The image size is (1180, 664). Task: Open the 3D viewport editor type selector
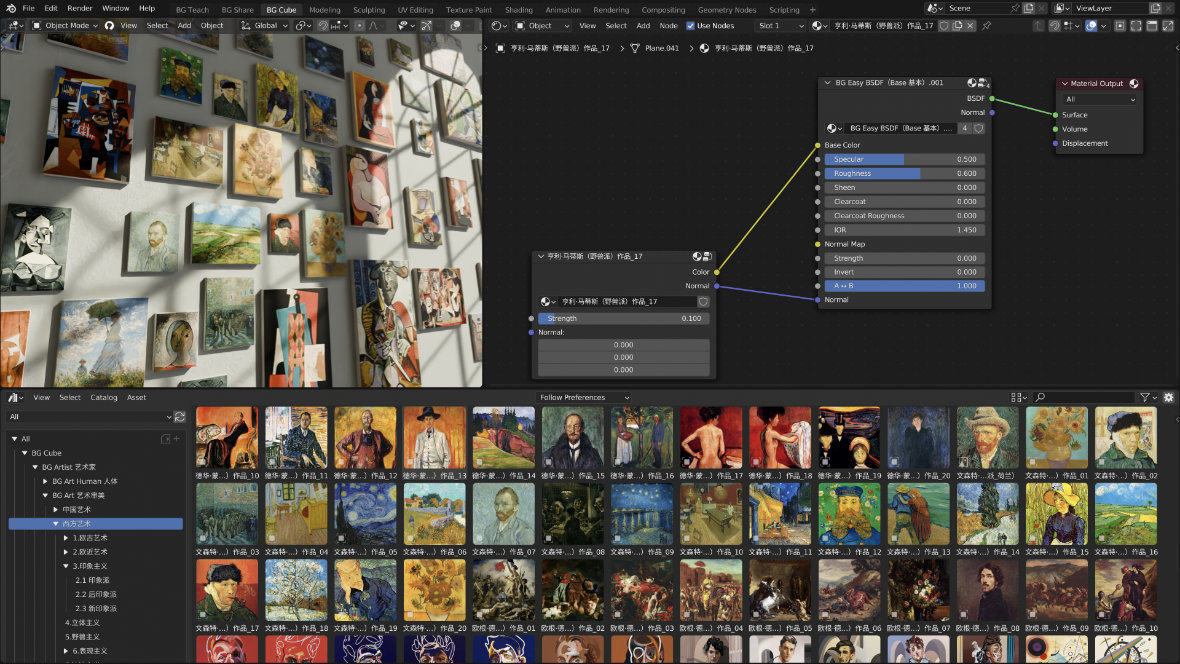pyautogui.click(x=15, y=26)
